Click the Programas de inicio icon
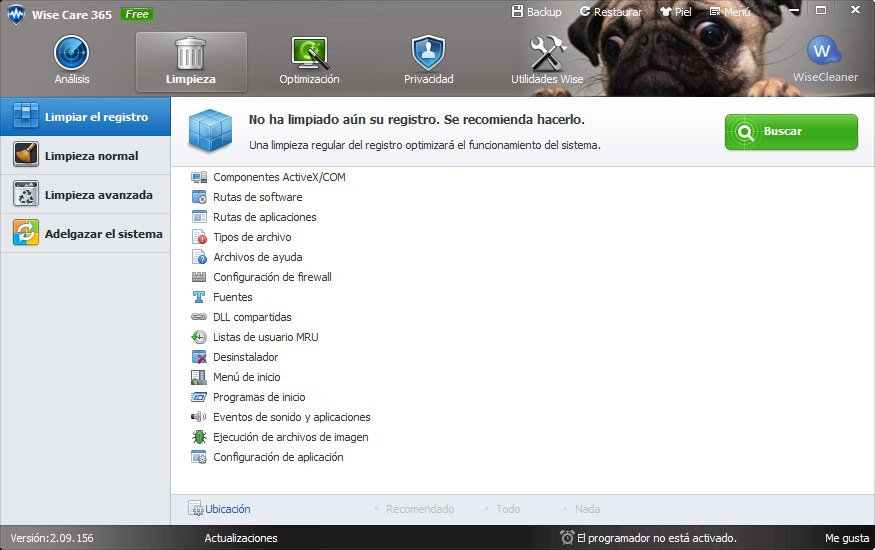This screenshot has height=550, width=875. 199,397
